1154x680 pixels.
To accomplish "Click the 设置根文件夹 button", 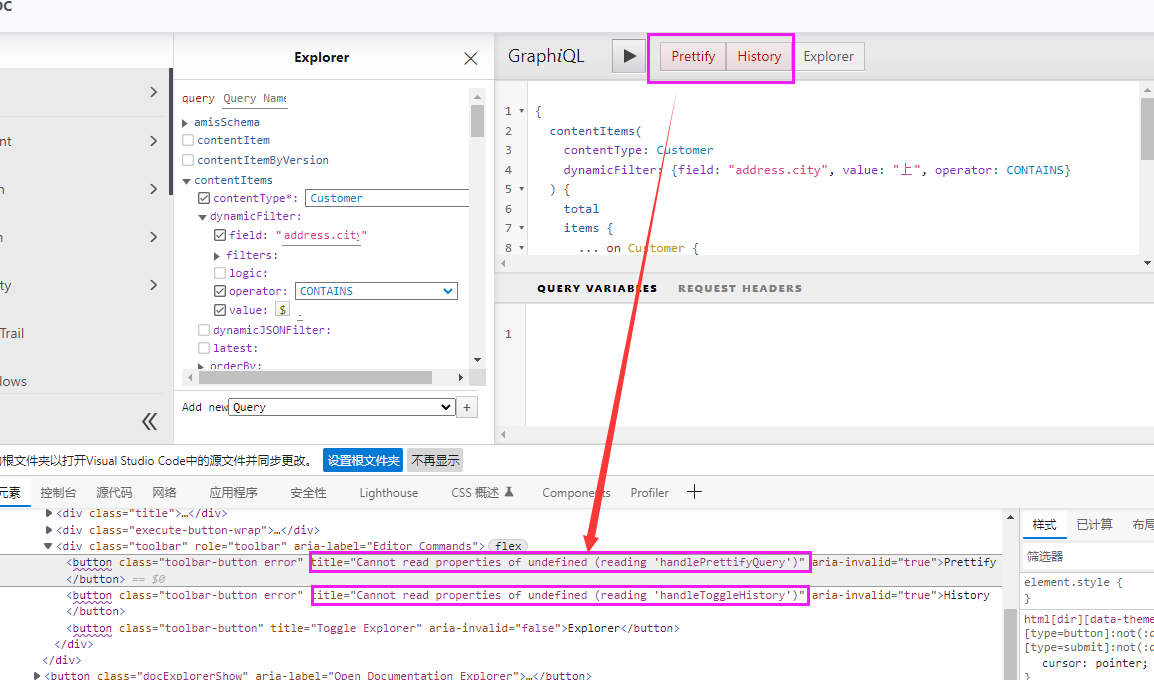I will coord(363,460).
